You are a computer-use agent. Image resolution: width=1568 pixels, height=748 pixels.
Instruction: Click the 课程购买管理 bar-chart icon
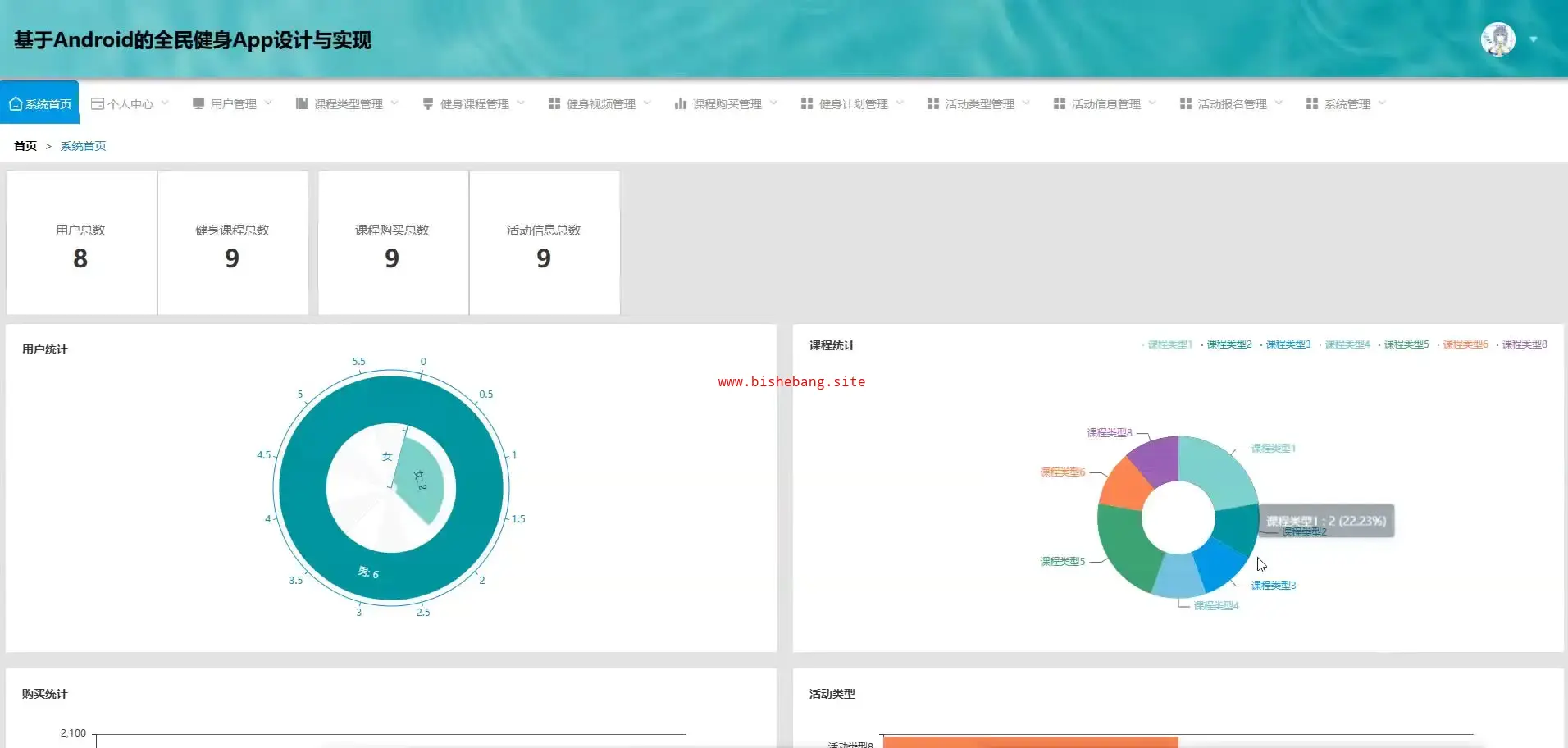coord(681,104)
